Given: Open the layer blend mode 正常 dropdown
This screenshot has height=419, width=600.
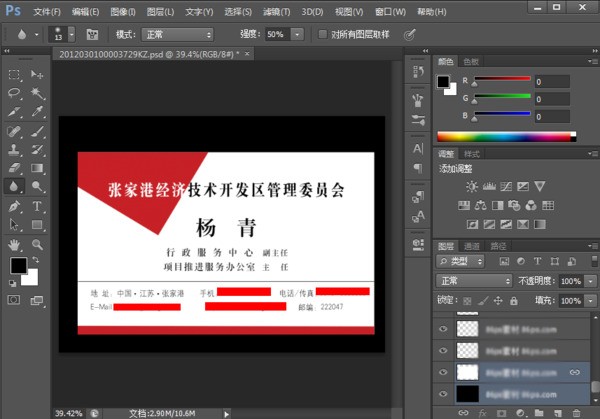Looking at the screenshot, I should (475, 281).
